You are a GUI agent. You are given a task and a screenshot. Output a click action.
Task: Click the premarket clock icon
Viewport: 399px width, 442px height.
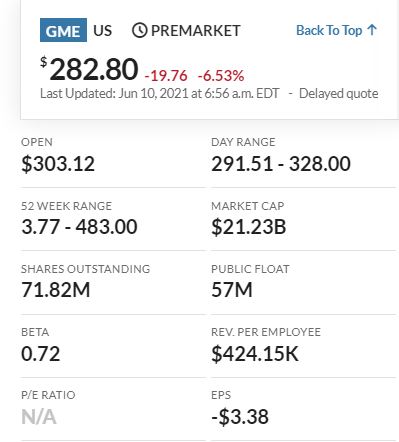pyautogui.click(x=139, y=30)
